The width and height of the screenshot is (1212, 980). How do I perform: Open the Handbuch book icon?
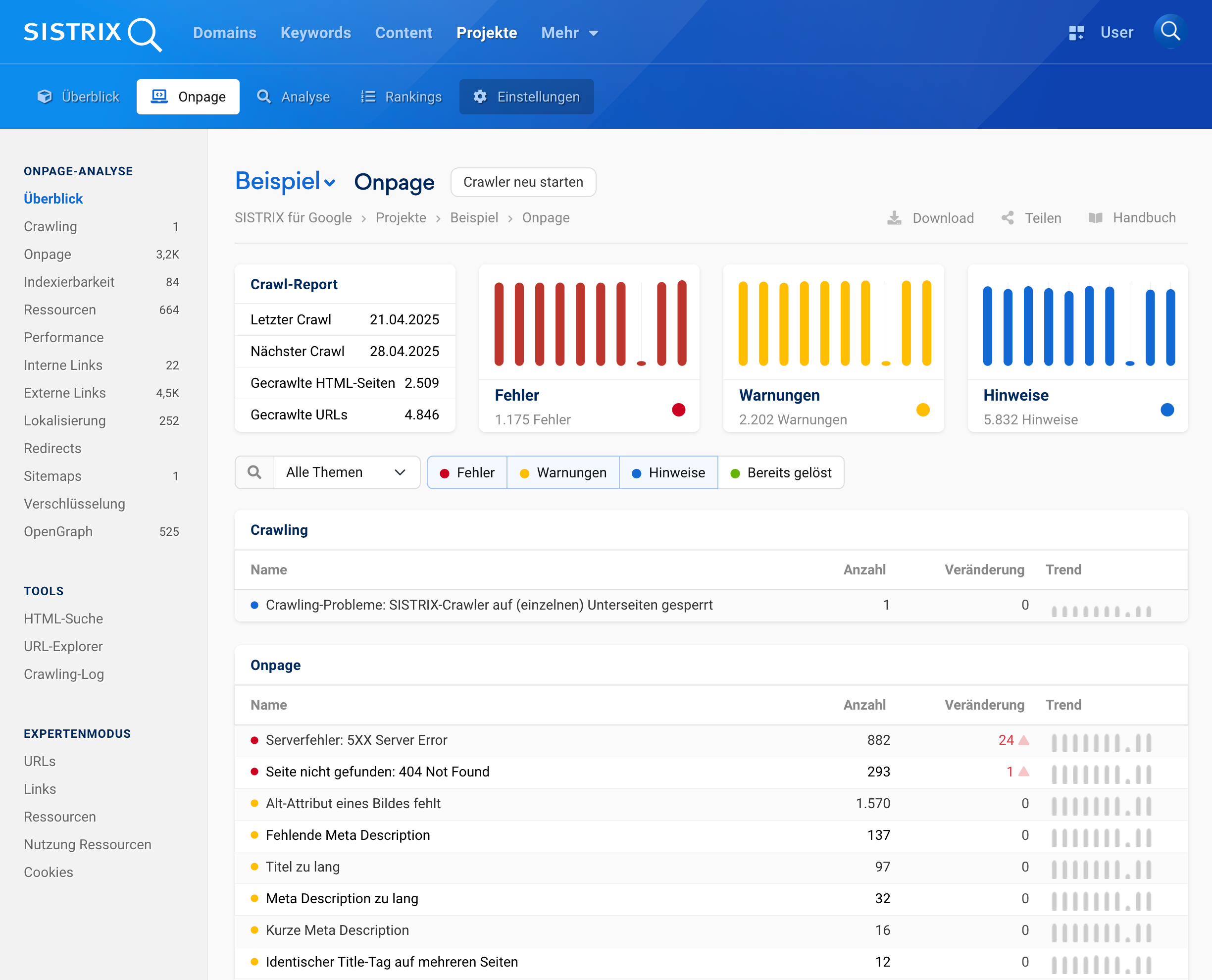pos(1096,218)
